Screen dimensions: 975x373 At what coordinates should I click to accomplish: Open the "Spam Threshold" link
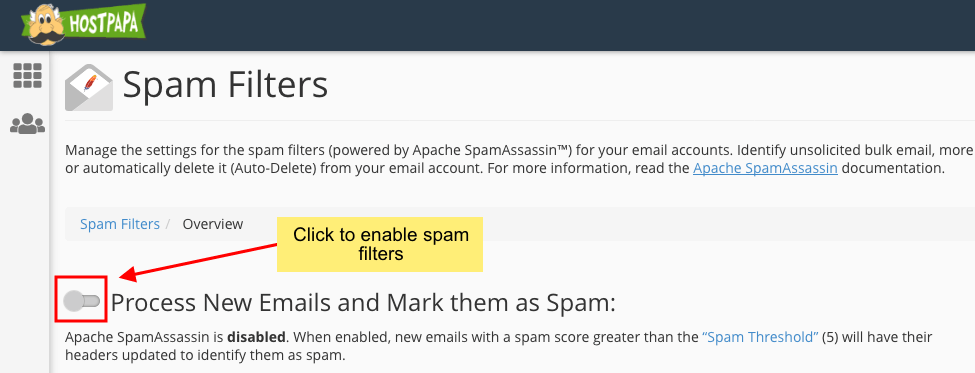pyautogui.click(x=760, y=338)
